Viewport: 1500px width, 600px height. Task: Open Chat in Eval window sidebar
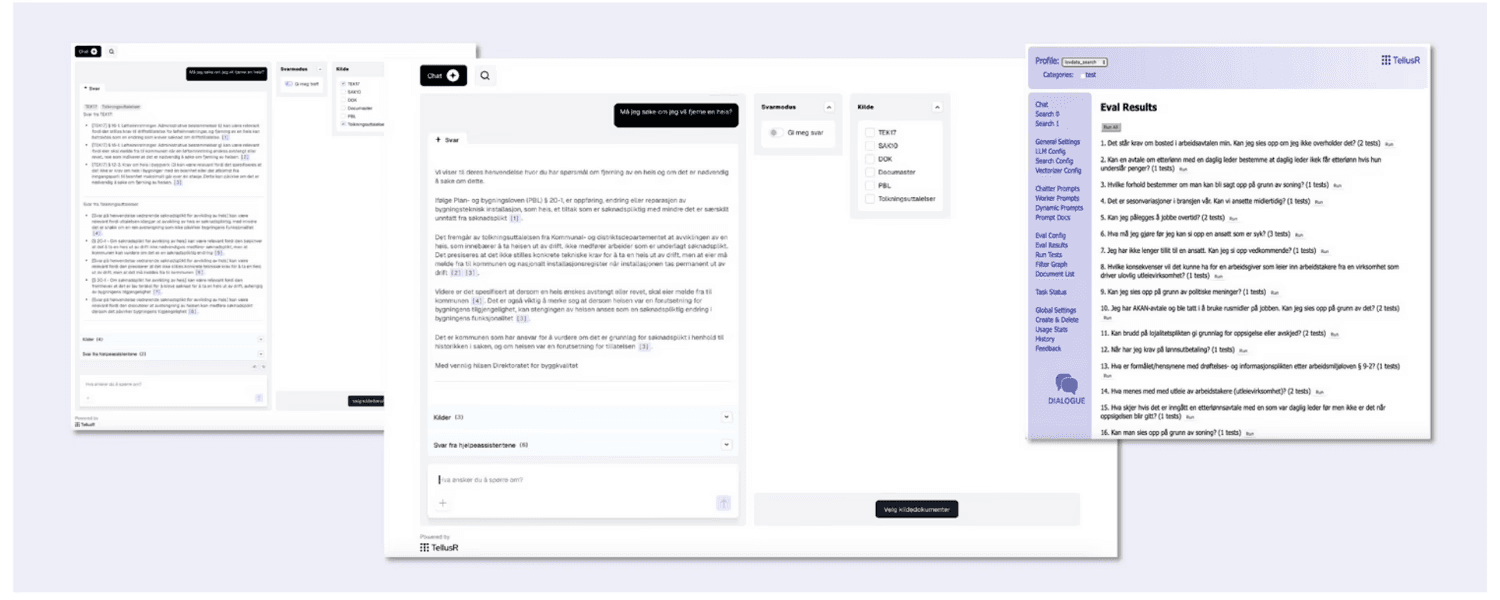1042,104
